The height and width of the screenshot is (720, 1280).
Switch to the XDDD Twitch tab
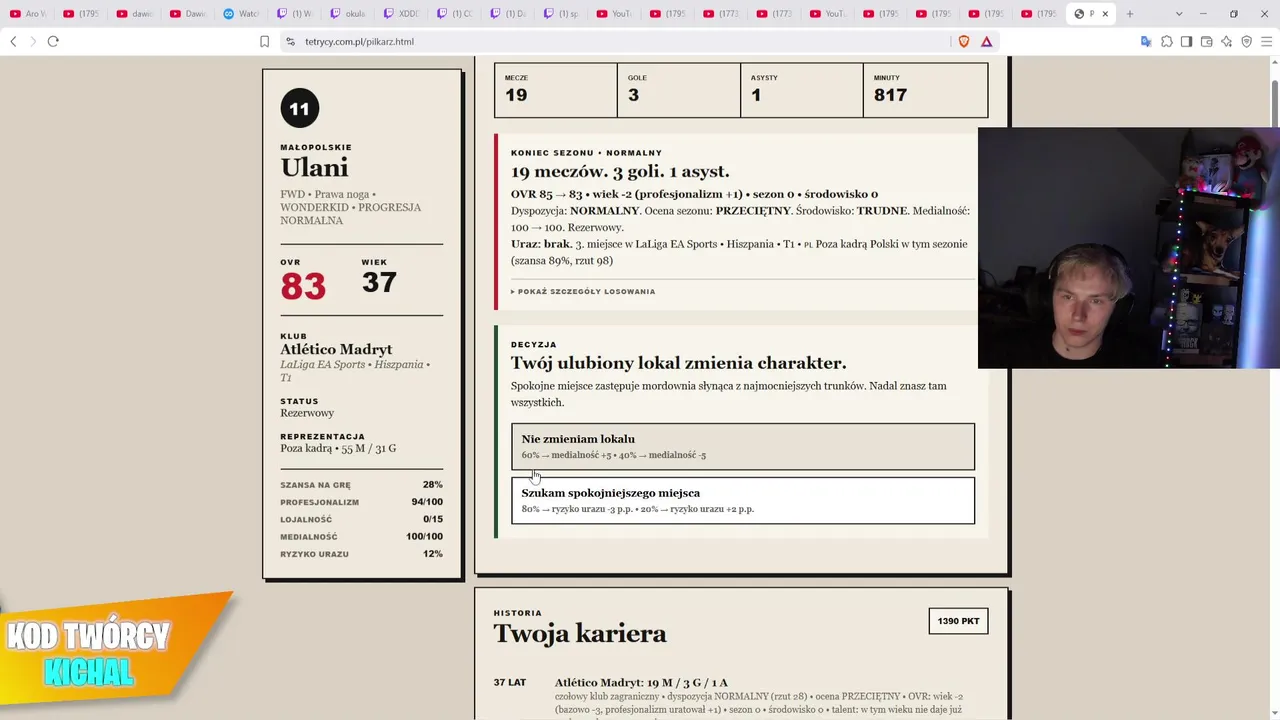pyautogui.click(x=403, y=14)
